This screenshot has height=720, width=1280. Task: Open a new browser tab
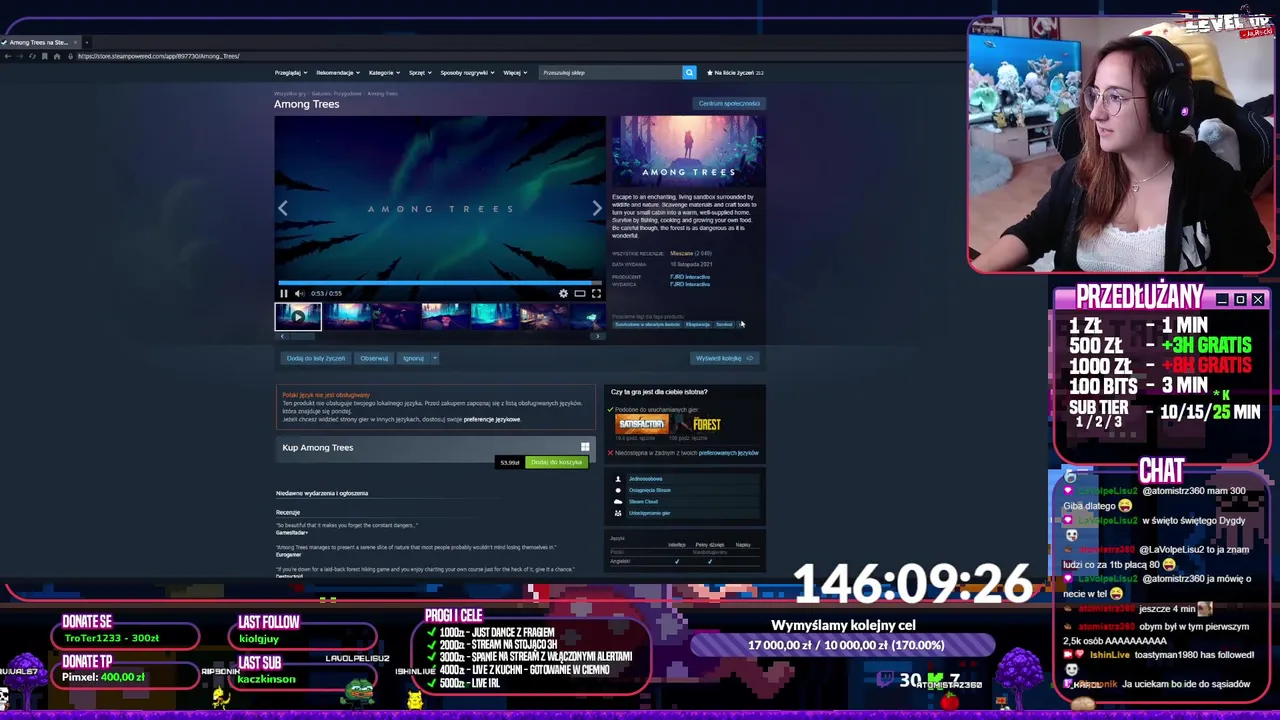click(x=87, y=42)
